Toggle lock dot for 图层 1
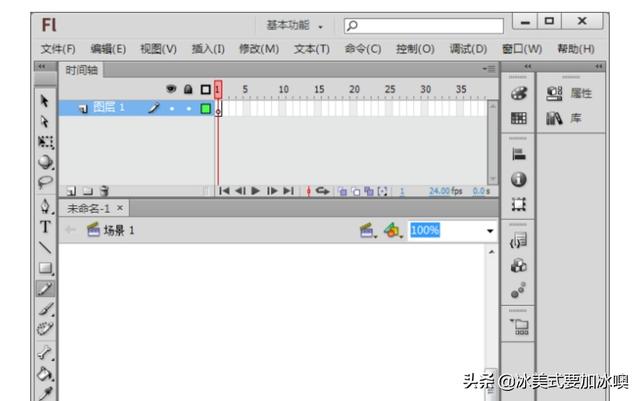Image resolution: width=640 pixels, height=401 pixels. [x=187, y=109]
